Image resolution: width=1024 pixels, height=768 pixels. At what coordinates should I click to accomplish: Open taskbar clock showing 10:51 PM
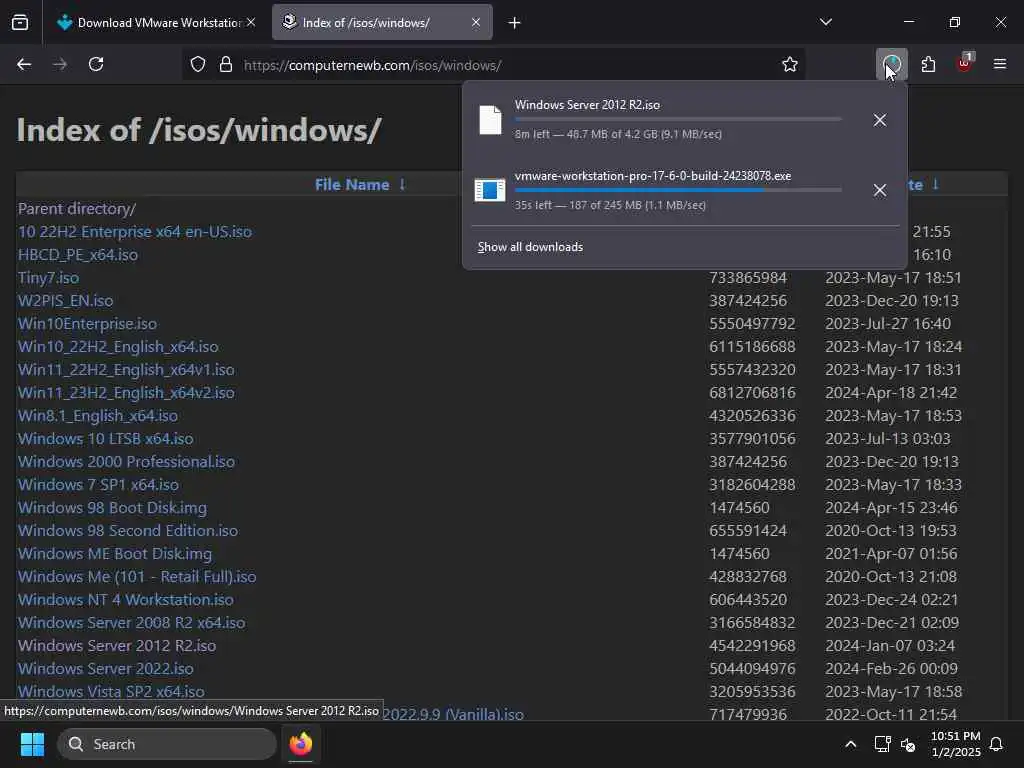pyautogui.click(x=955, y=744)
